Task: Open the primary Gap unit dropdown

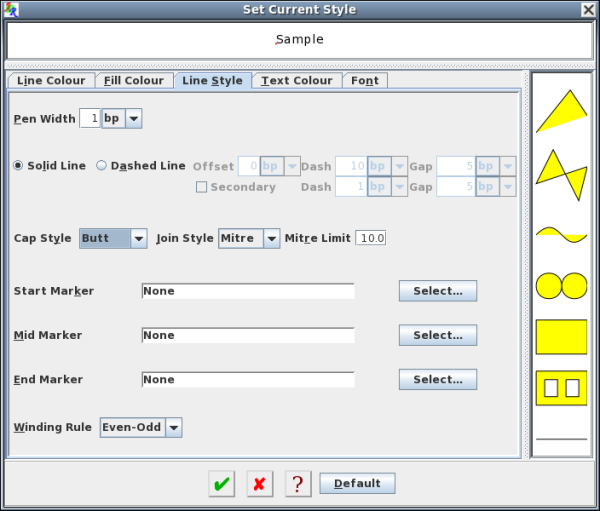Action: [x=508, y=166]
